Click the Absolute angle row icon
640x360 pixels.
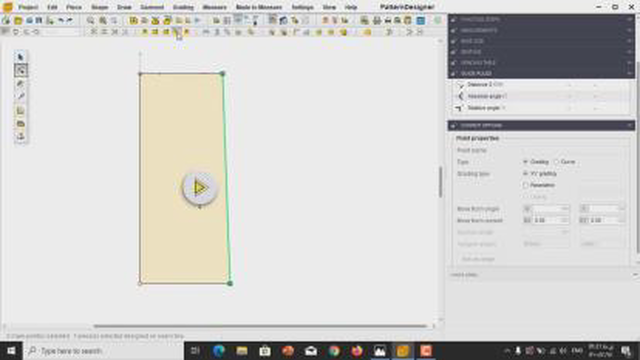tap(460, 96)
